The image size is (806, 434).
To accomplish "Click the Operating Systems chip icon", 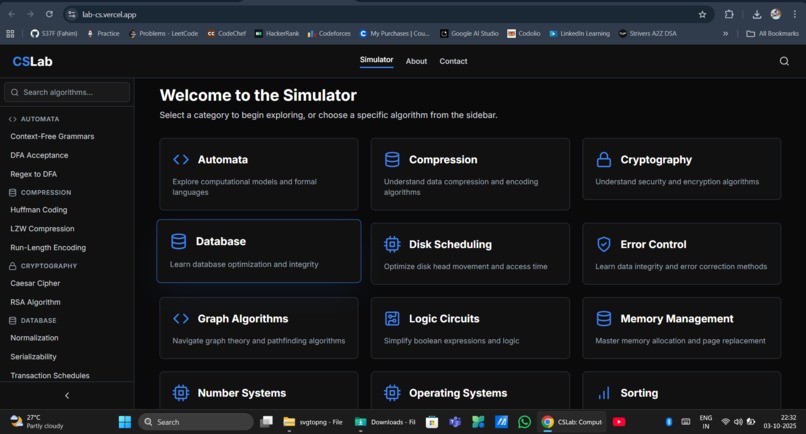I will tap(392, 393).
